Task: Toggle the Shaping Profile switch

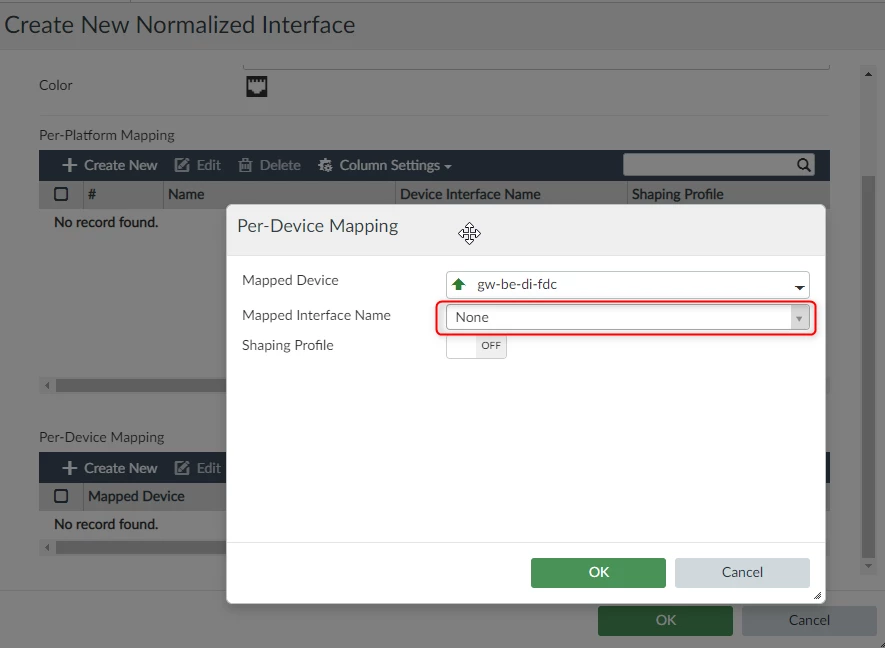Action: (x=476, y=345)
